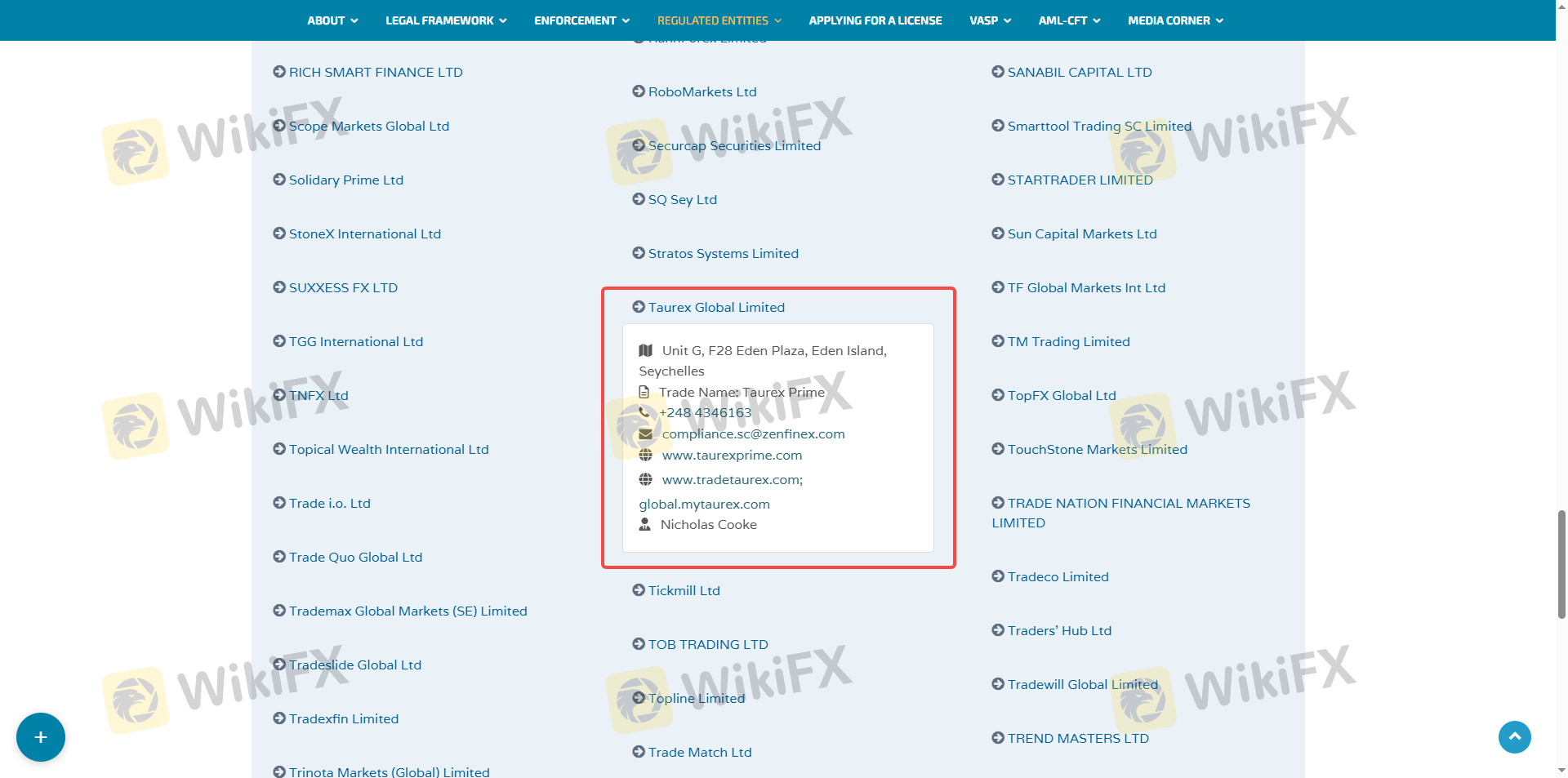
Task: Click the compliance.sc@zenfinex.com email link
Action: coord(753,434)
